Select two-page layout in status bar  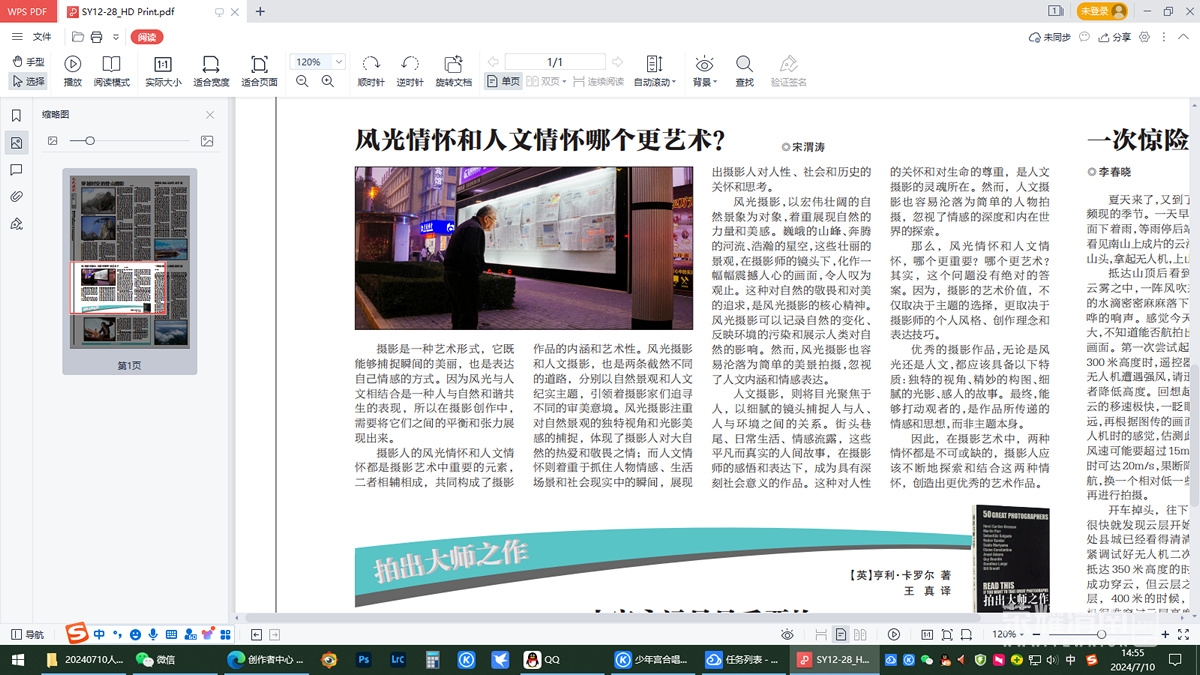pos(861,634)
